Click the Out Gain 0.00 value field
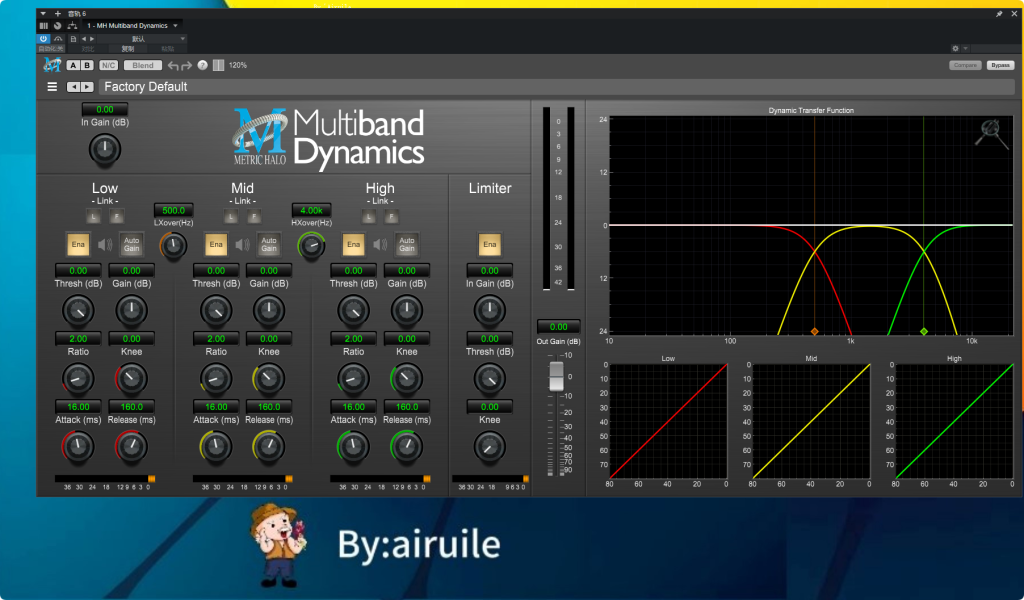The image size is (1024, 600). tap(558, 326)
